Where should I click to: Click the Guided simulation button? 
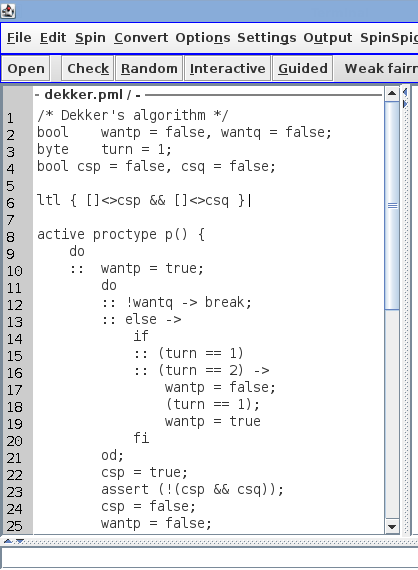click(303, 68)
